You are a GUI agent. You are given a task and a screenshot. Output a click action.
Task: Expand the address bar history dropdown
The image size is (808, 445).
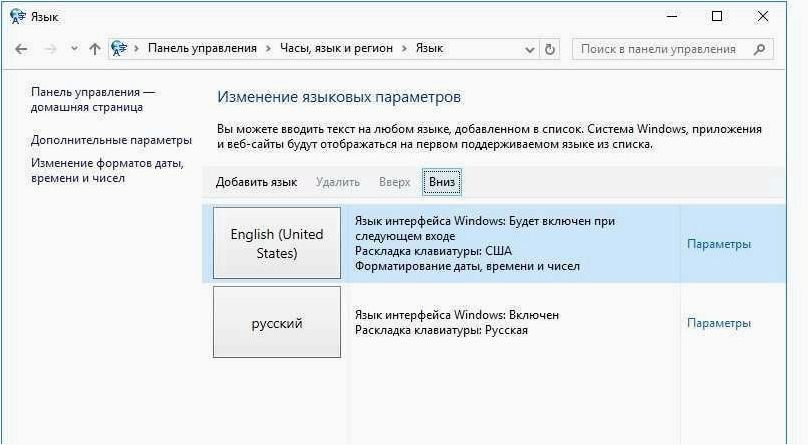(529, 50)
